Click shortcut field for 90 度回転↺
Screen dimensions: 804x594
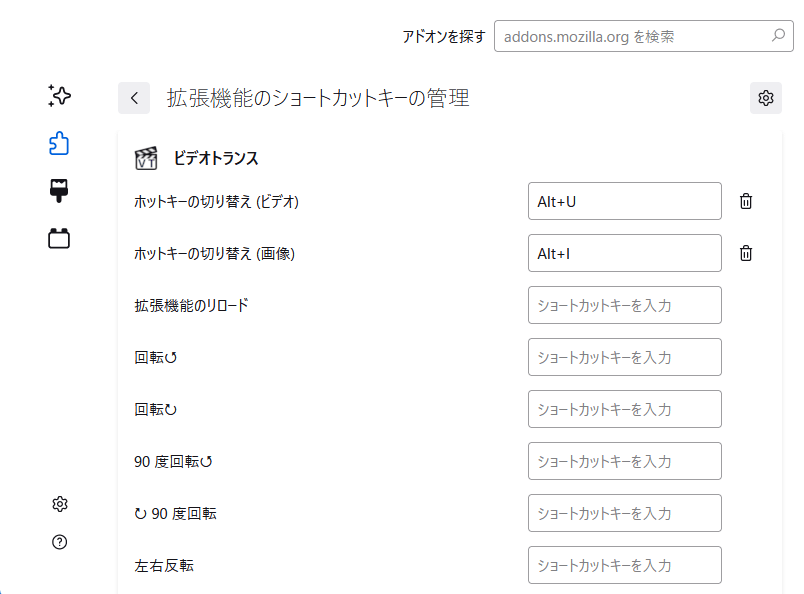point(625,461)
